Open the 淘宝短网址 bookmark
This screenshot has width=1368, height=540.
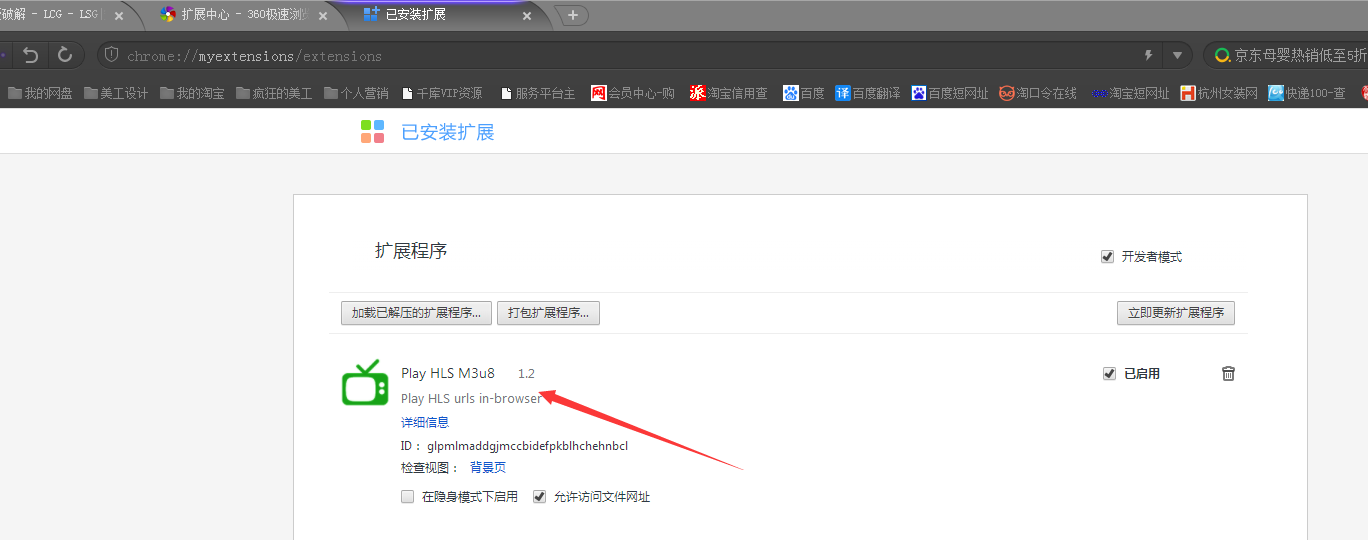pos(1130,93)
